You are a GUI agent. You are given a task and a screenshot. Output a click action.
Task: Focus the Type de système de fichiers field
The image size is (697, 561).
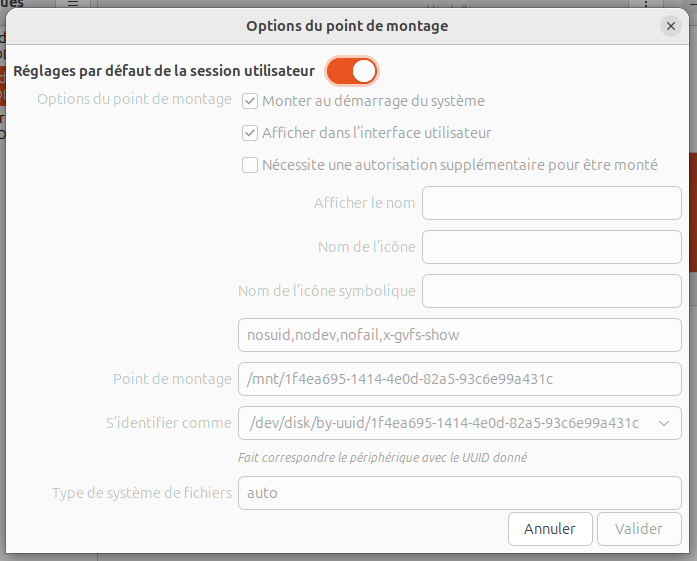[459, 493]
